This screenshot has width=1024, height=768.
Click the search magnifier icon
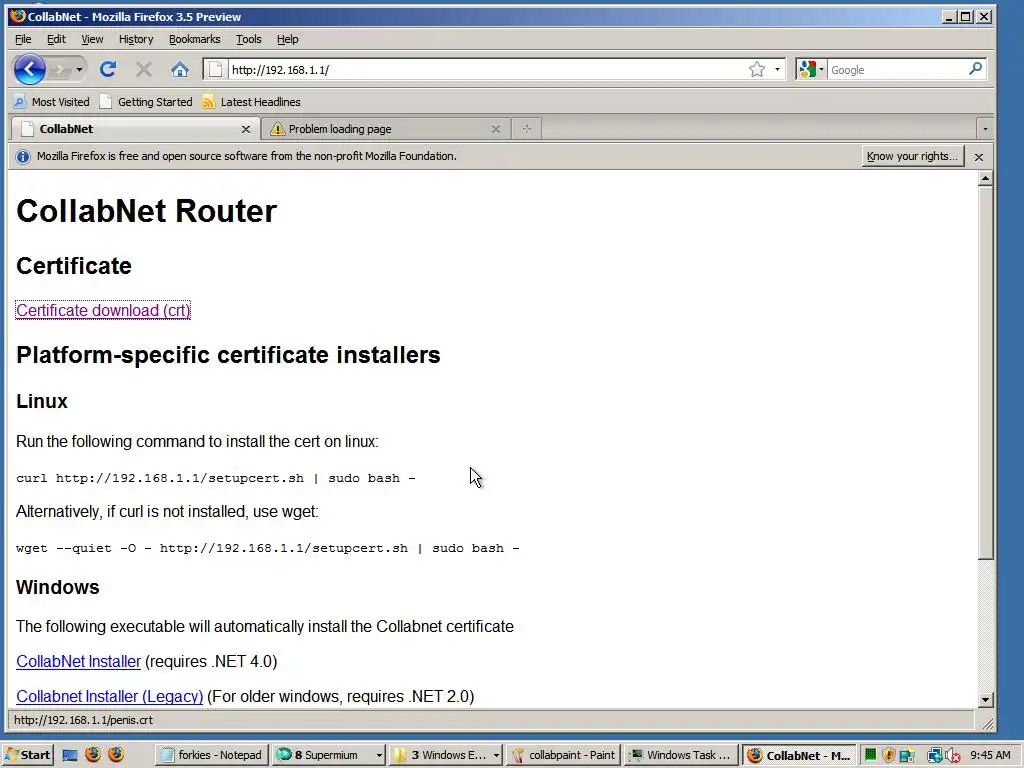(x=975, y=69)
